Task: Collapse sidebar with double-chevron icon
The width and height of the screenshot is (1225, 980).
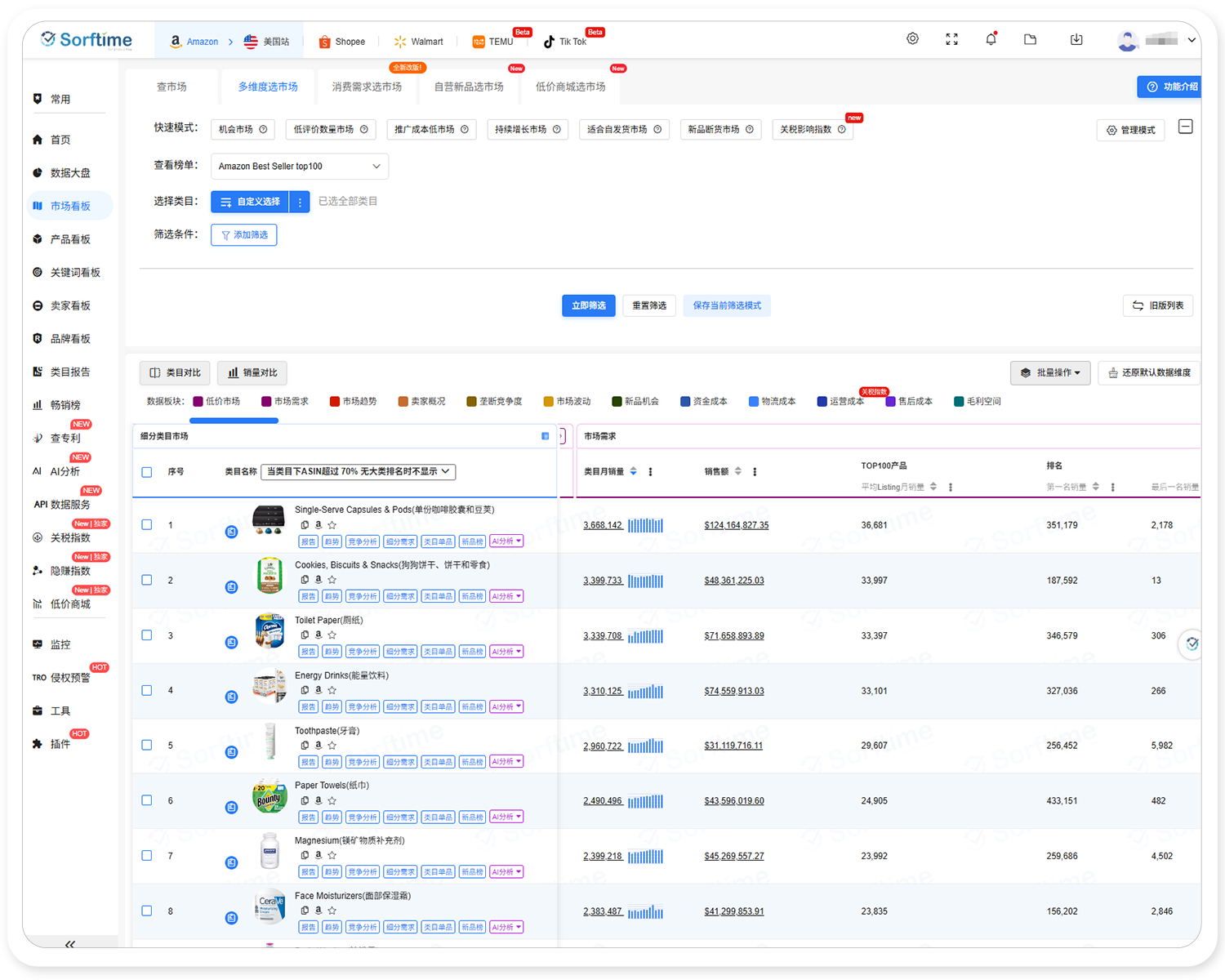Action: 70,944
